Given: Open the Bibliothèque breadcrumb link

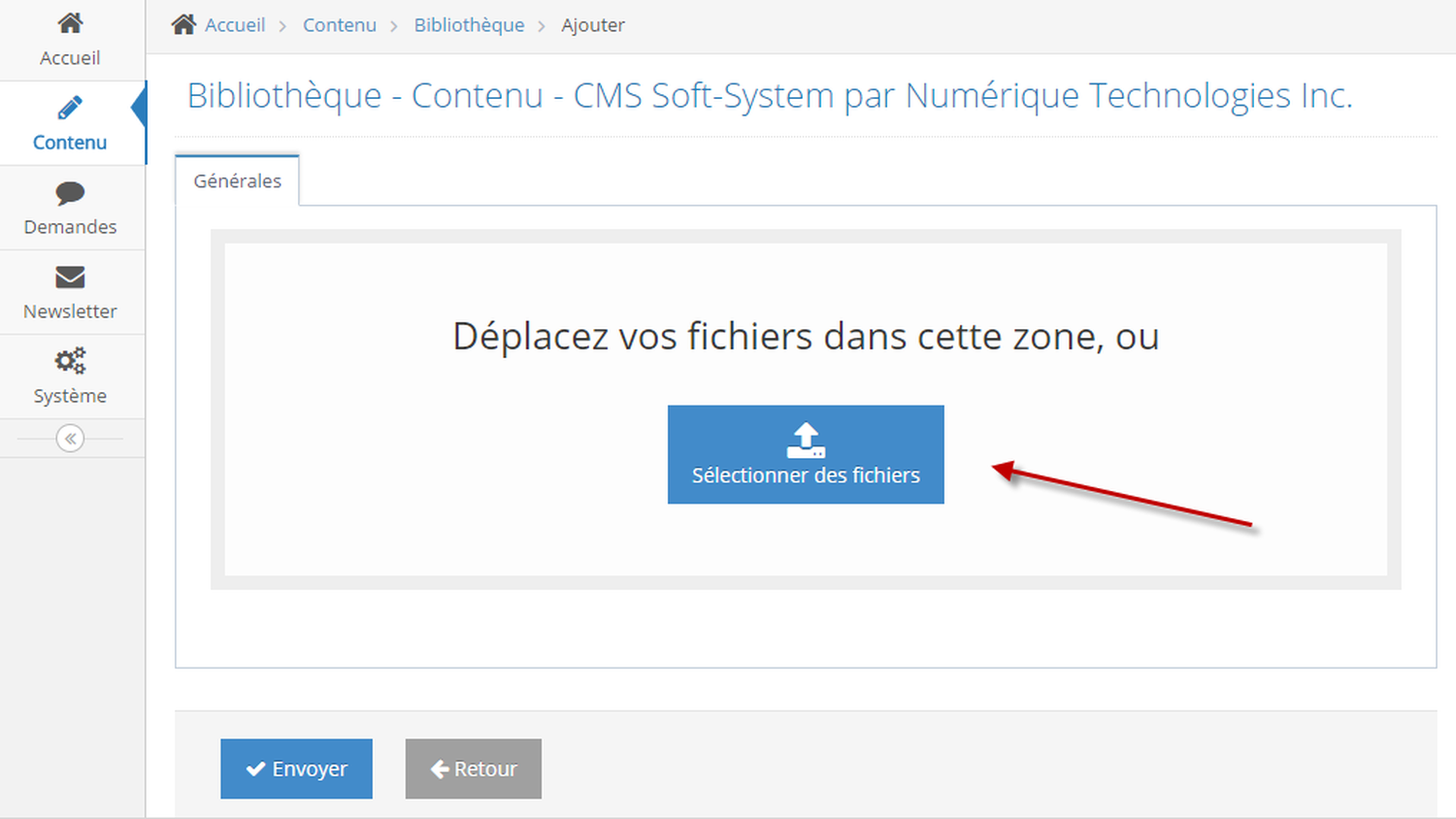Looking at the screenshot, I should click(x=469, y=25).
